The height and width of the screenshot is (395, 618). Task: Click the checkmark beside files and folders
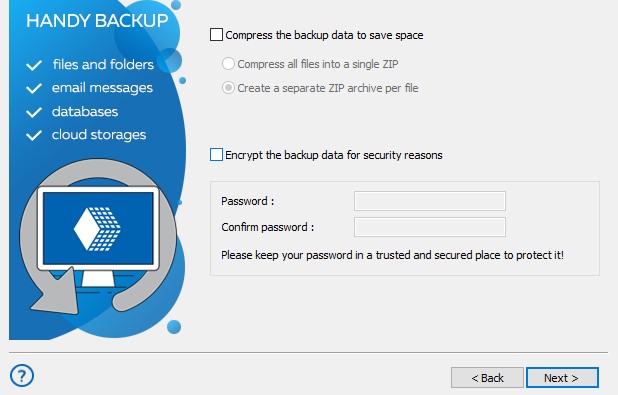(34, 65)
